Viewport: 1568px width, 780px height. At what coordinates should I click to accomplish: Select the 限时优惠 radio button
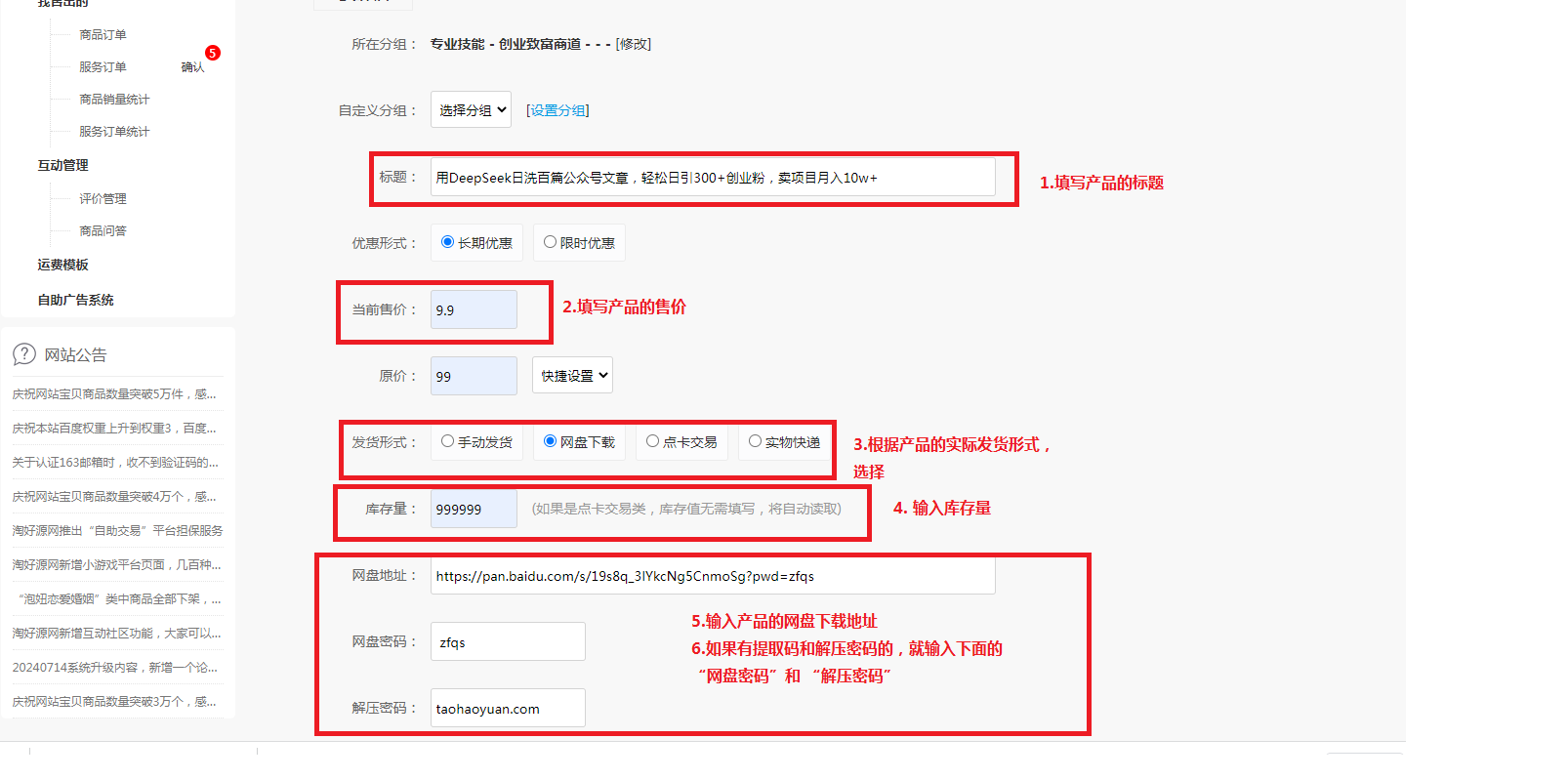tap(550, 242)
